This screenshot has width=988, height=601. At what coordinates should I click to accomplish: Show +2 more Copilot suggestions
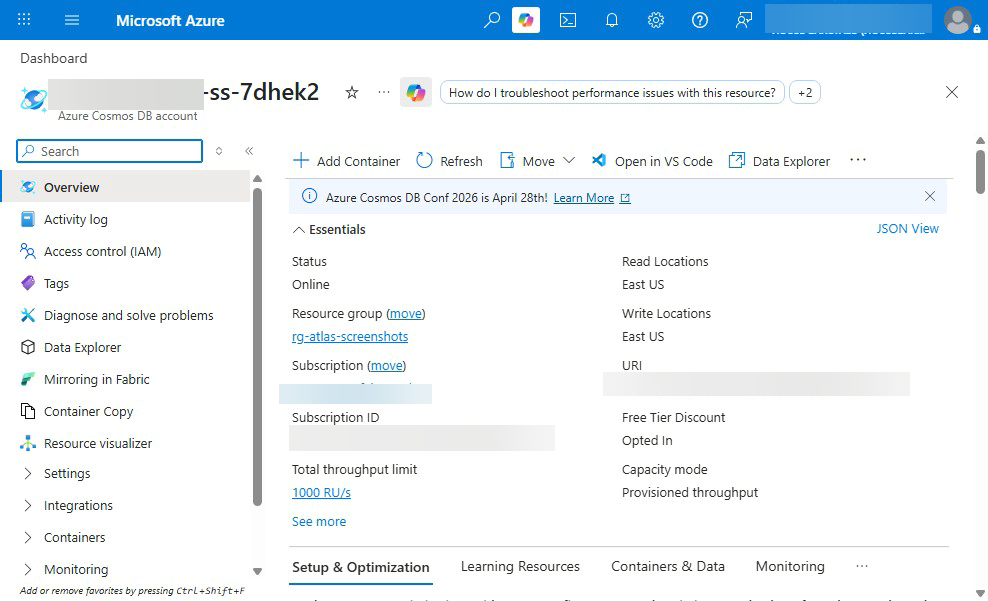[805, 93]
